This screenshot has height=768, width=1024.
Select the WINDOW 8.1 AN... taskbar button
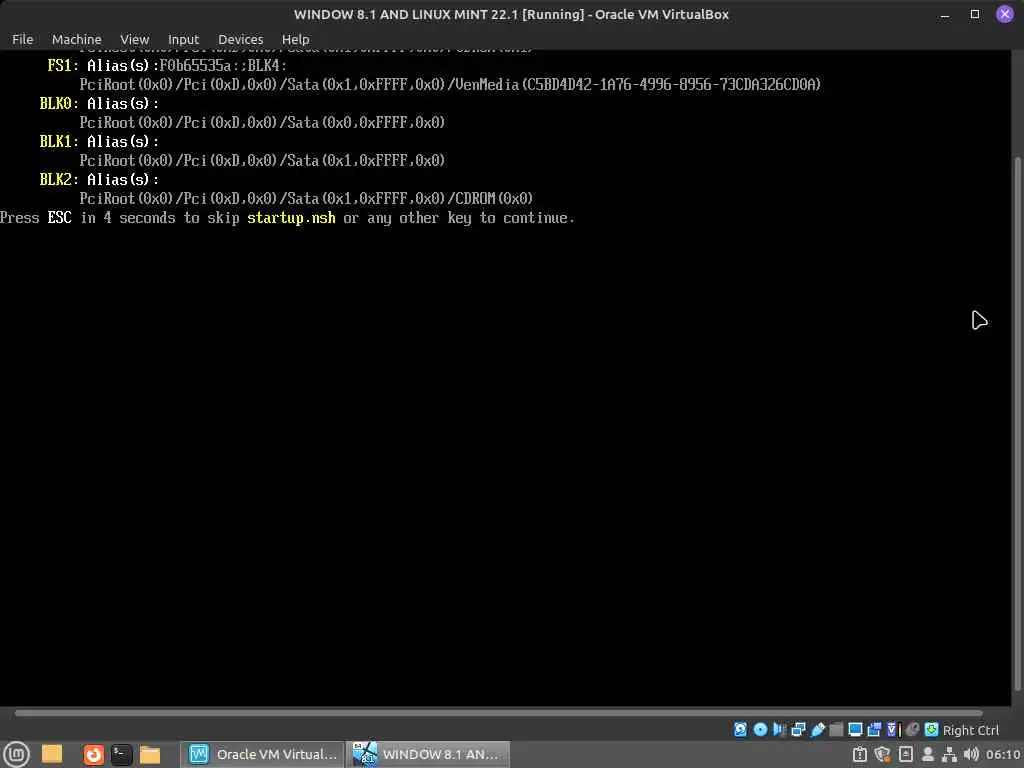pyautogui.click(x=427, y=754)
